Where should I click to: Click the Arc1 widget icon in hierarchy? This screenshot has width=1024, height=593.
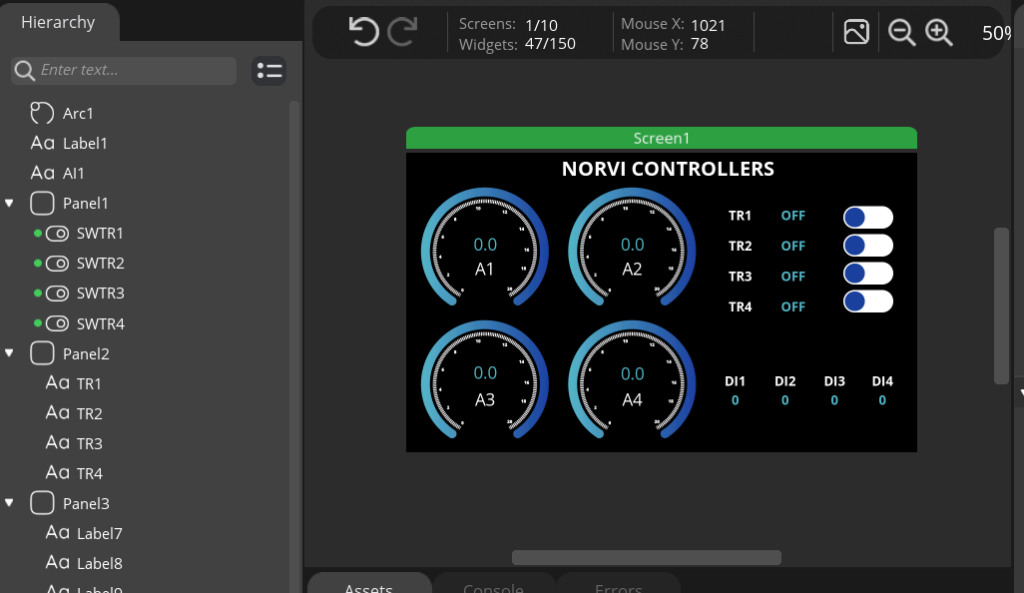[x=42, y=113]
